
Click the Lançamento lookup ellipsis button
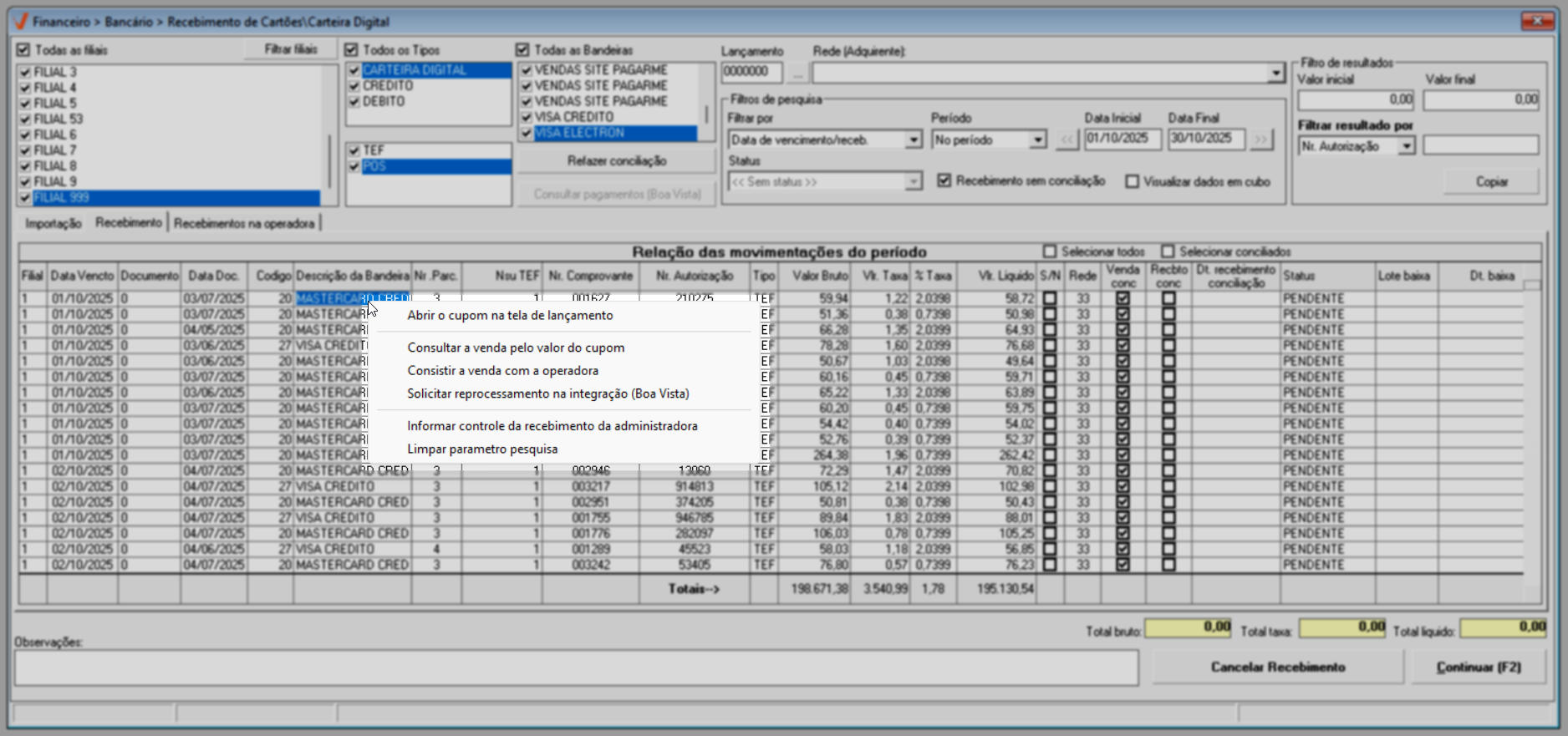pyautogui.click(x=797, y=73)
